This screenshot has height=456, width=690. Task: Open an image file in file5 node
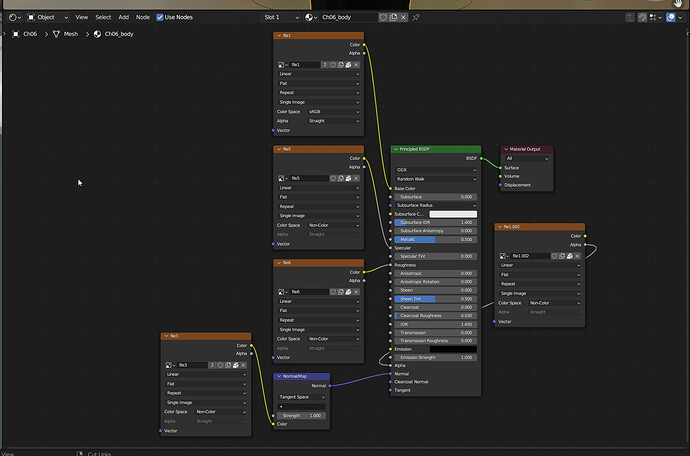348,178
